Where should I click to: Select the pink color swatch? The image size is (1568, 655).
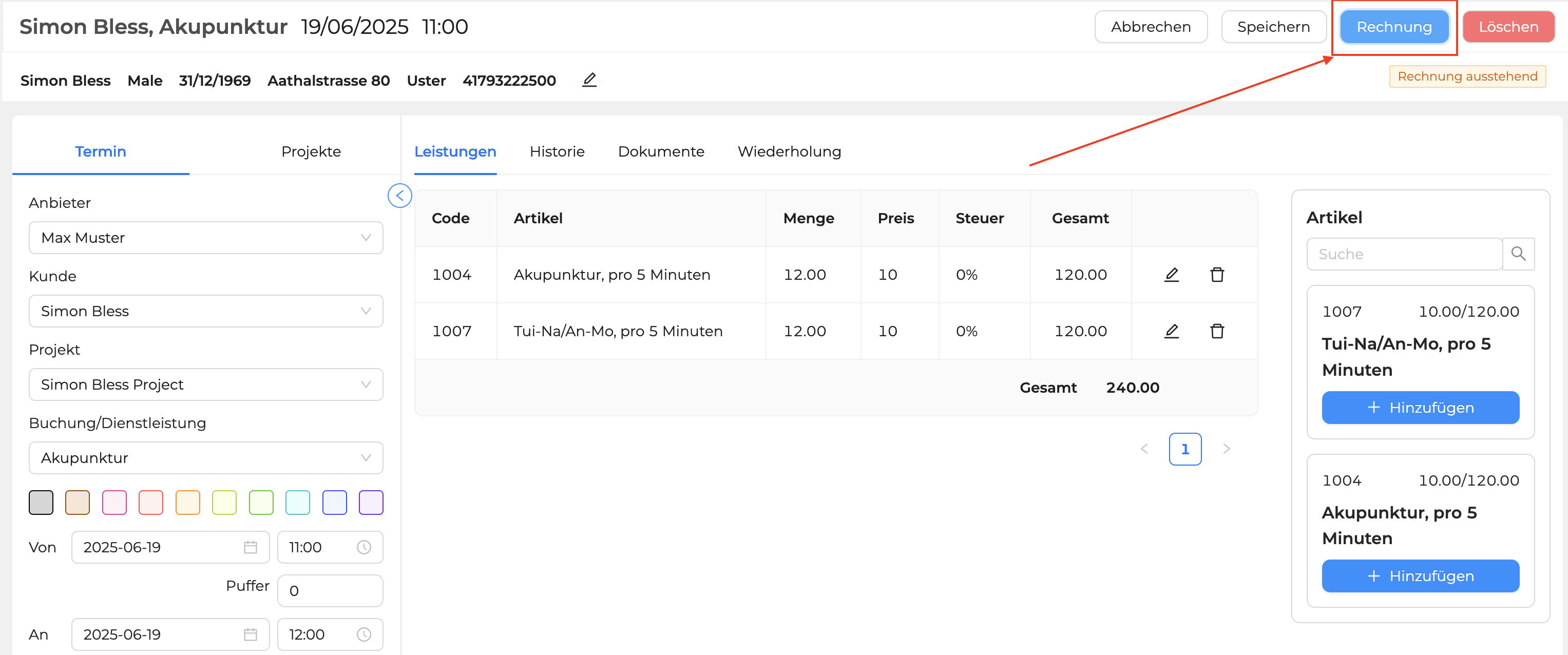coord(114,502)
